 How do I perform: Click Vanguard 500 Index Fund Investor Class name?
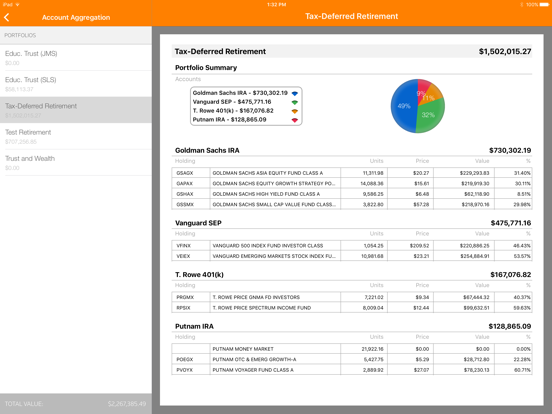click(268, 245)
